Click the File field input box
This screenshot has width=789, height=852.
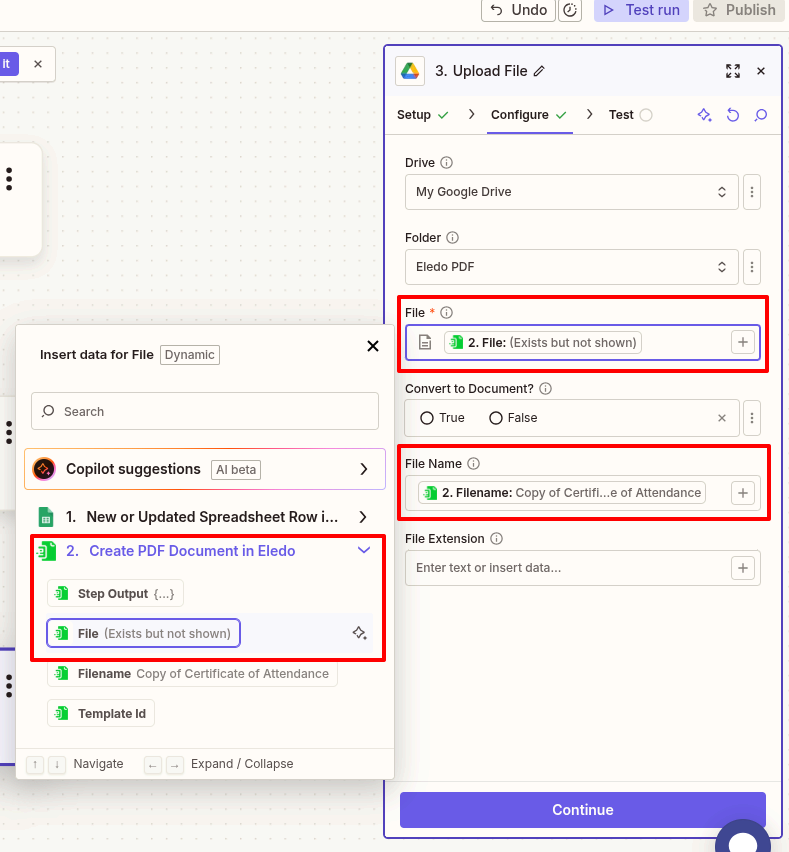(583, 342)
